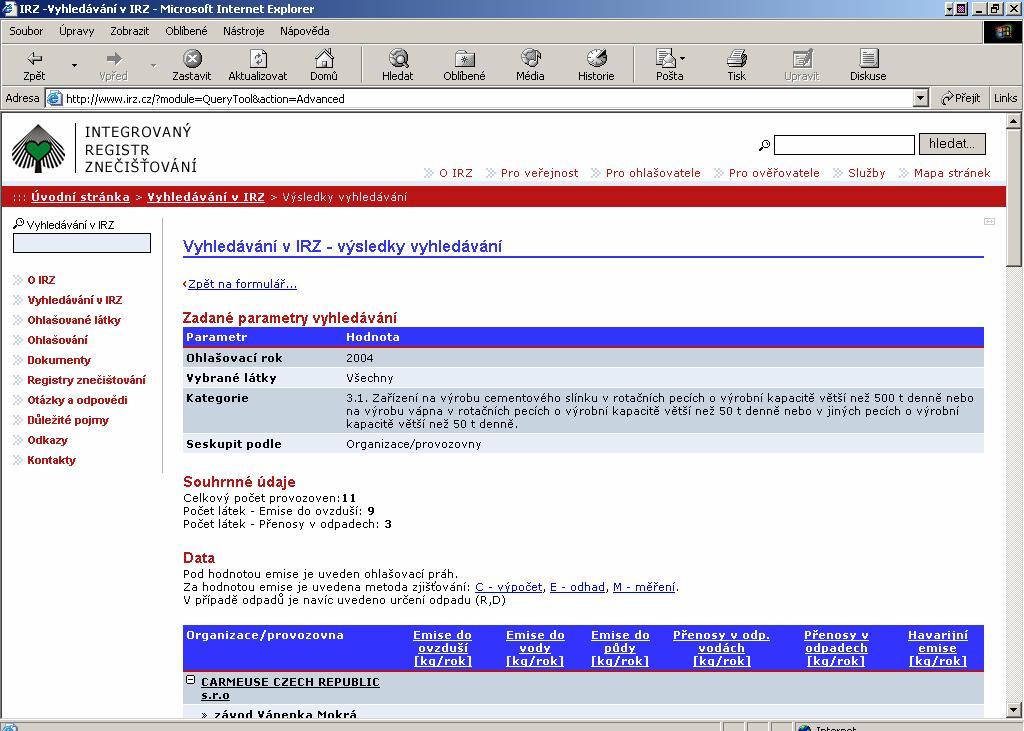
Task: Open Ohlašované látky in sidebar
Action: pyautogui.click(x=74, y=320)
